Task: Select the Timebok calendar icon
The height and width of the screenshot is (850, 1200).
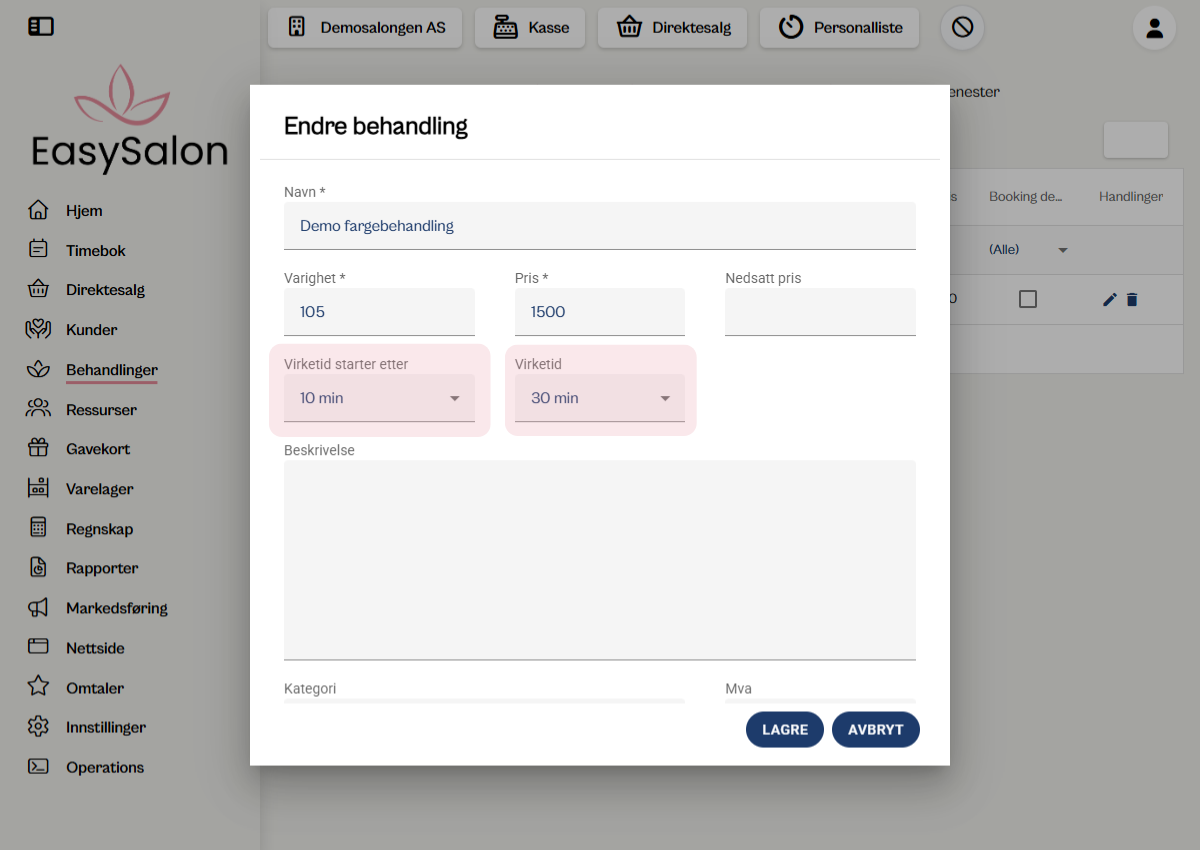Action: (x=40, y=250)
